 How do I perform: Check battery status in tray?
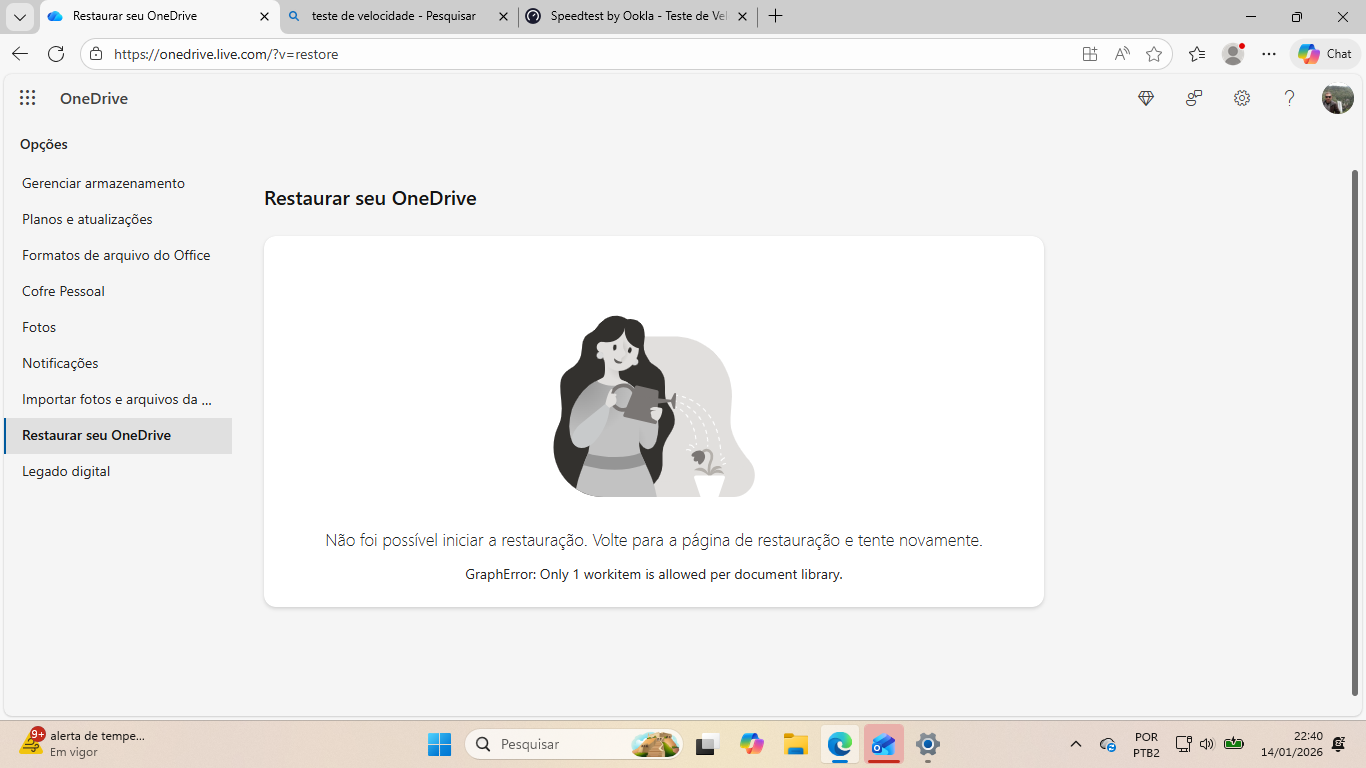pyautogui.click(x=1233, y=744)
